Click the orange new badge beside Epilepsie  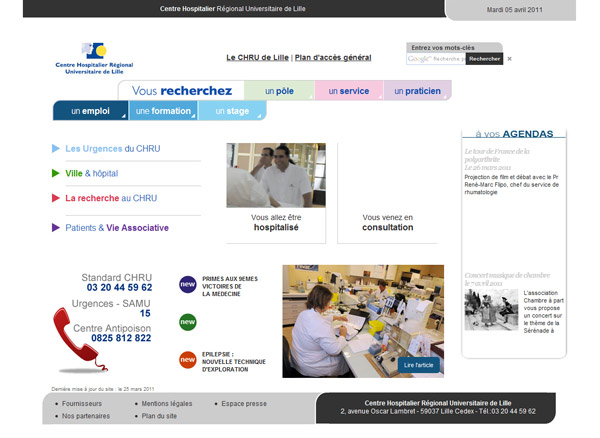187,360
